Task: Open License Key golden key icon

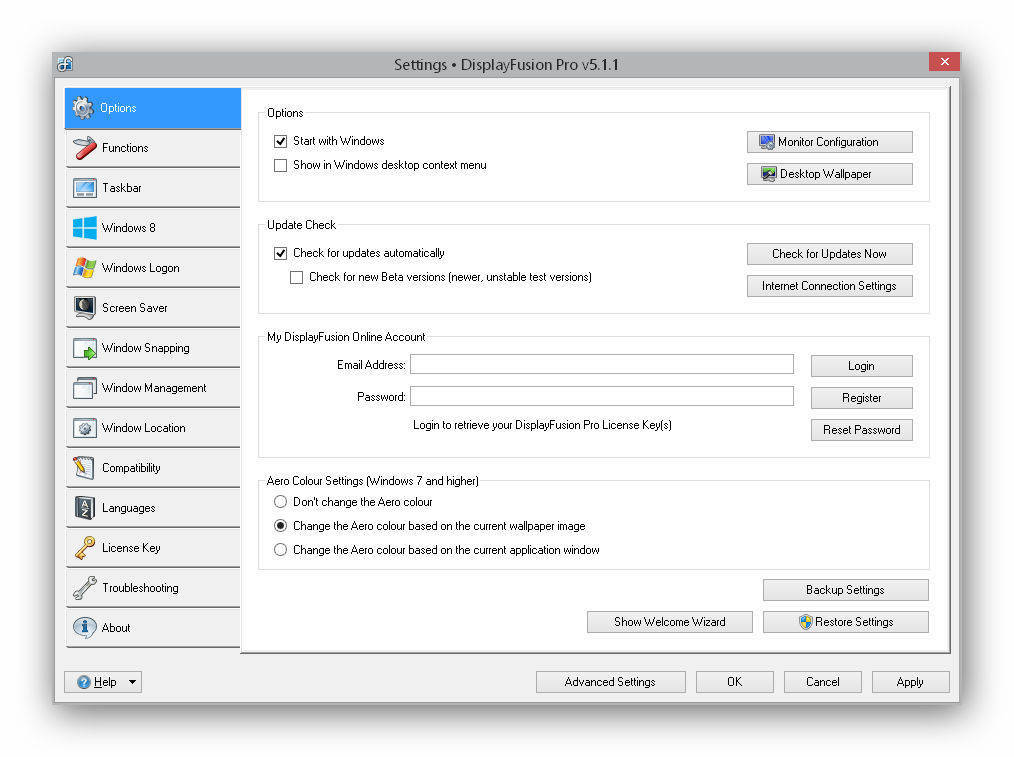Action: point(85,548)
